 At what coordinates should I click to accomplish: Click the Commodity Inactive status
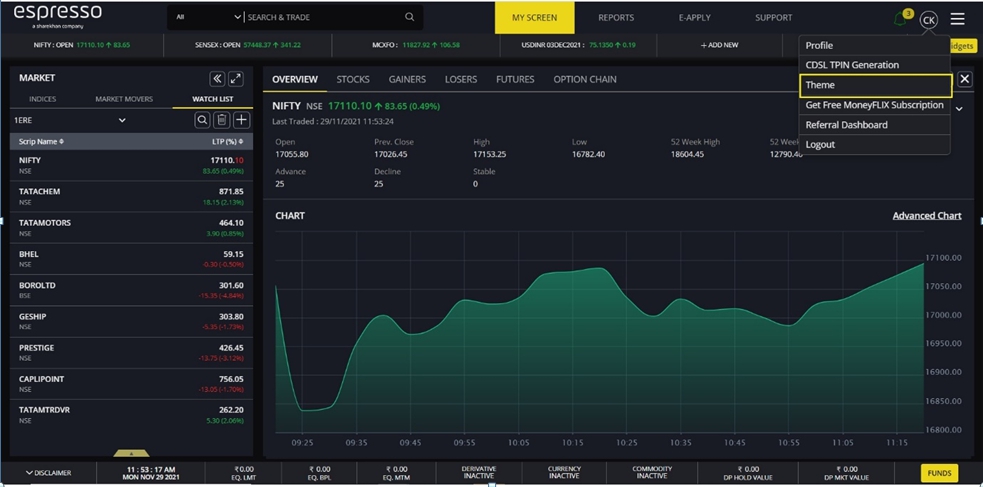[652, 473]
